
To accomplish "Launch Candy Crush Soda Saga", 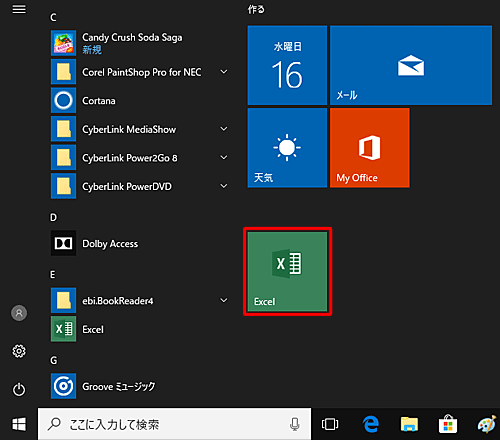I will coord(140,43).
